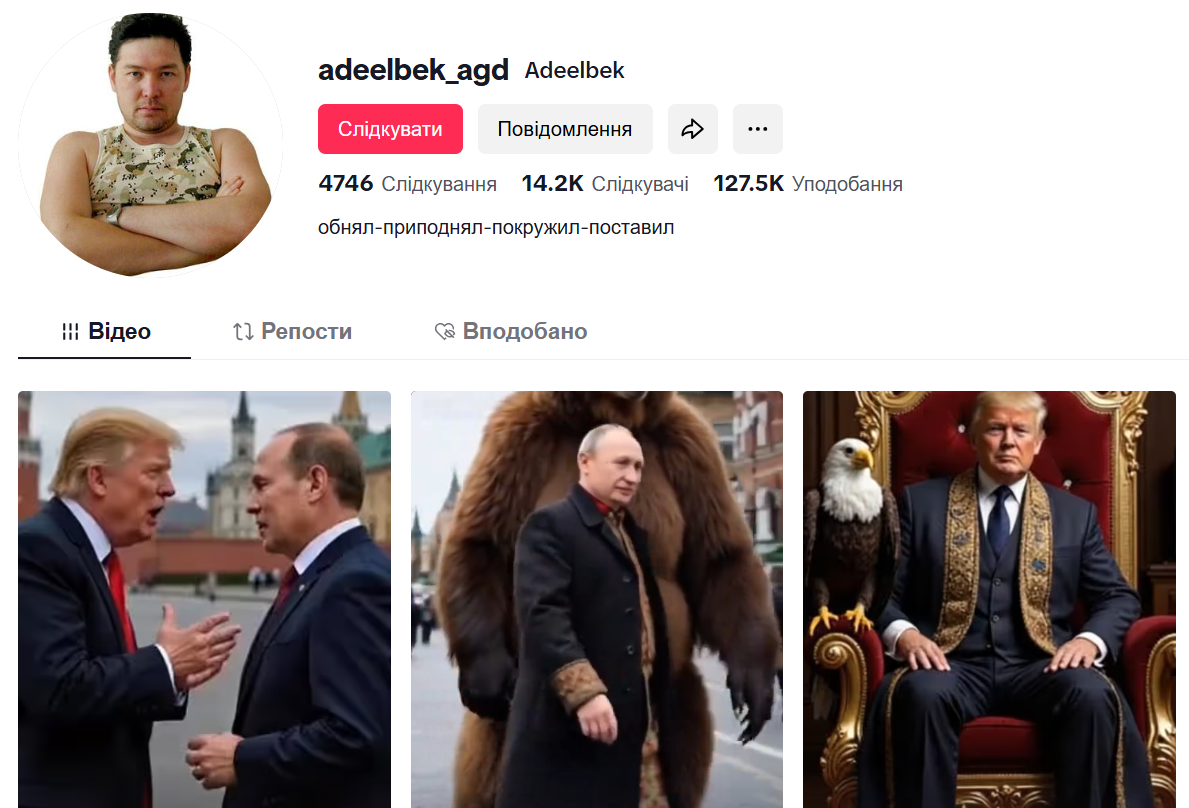
Task: Open the two men arguing video thumbnail
Action: tap(205, 600)
